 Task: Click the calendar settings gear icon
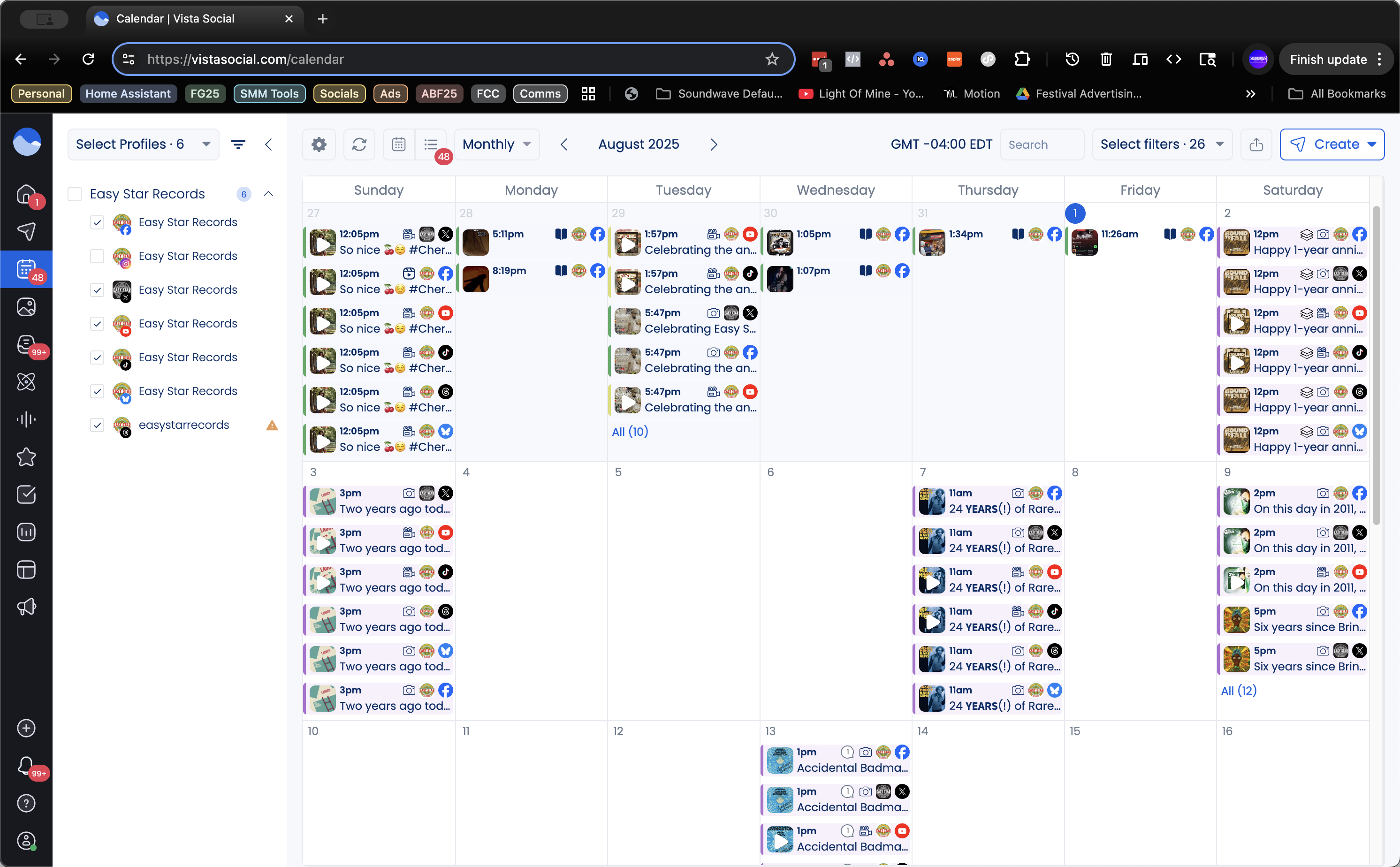[319, 144]
